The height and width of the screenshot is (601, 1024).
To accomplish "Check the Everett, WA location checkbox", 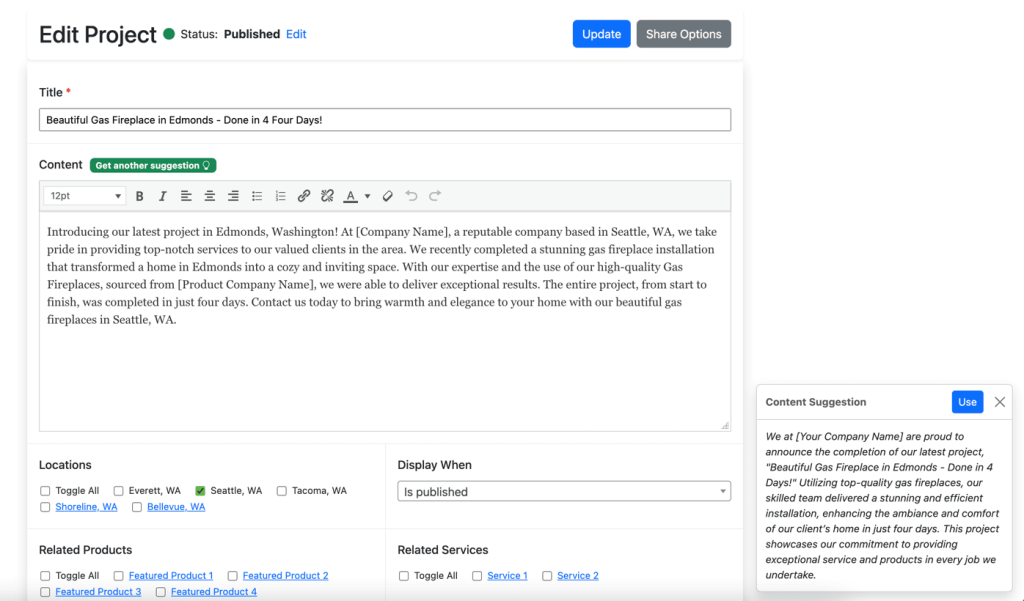I will pos(118,491).
